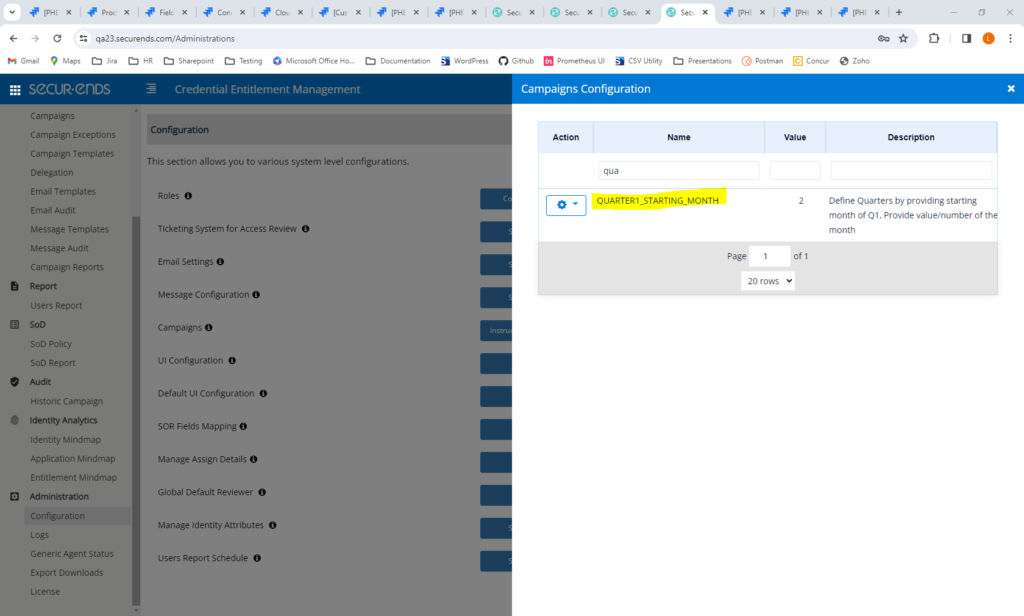Click the Roles info icon
Viewport: 1024px width, 616px height.
(x=188, y=196)
